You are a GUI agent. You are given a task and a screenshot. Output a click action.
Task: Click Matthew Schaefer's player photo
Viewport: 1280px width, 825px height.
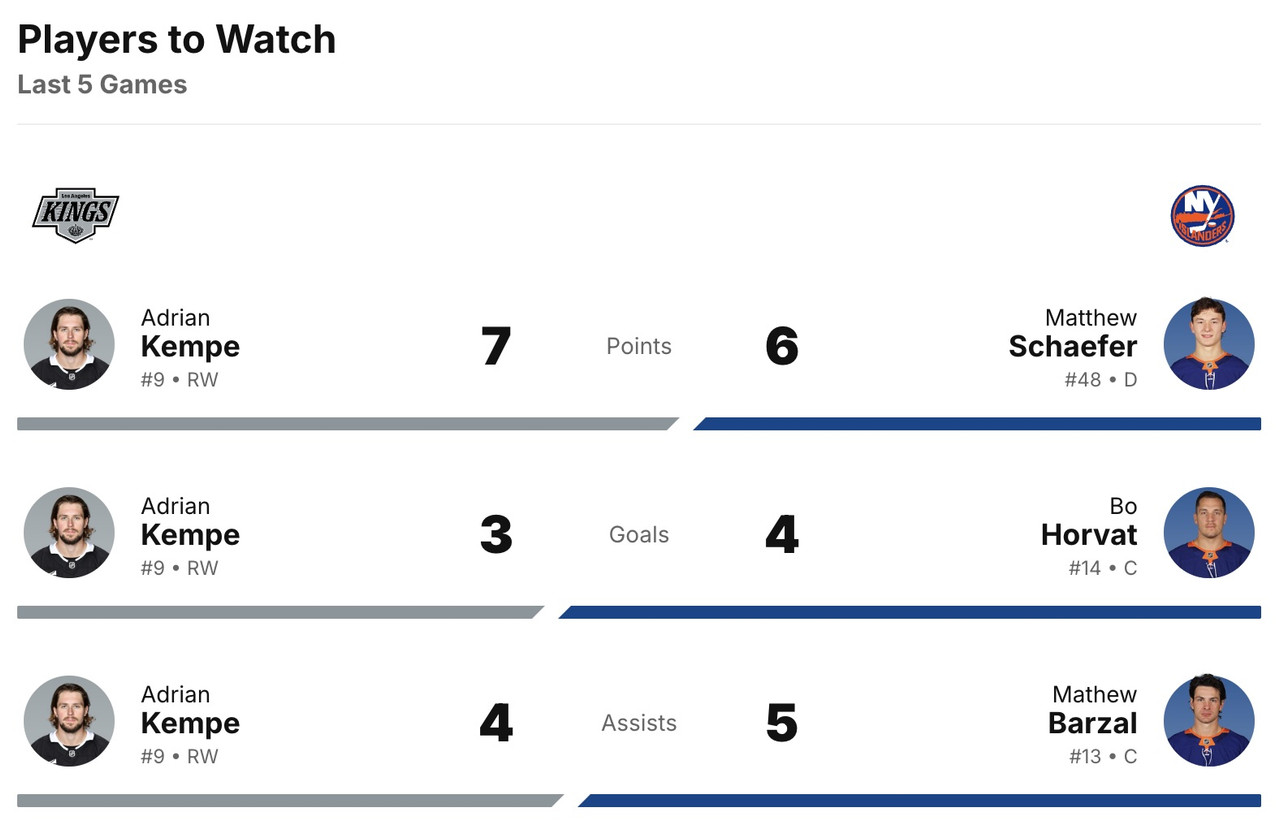1208,344
